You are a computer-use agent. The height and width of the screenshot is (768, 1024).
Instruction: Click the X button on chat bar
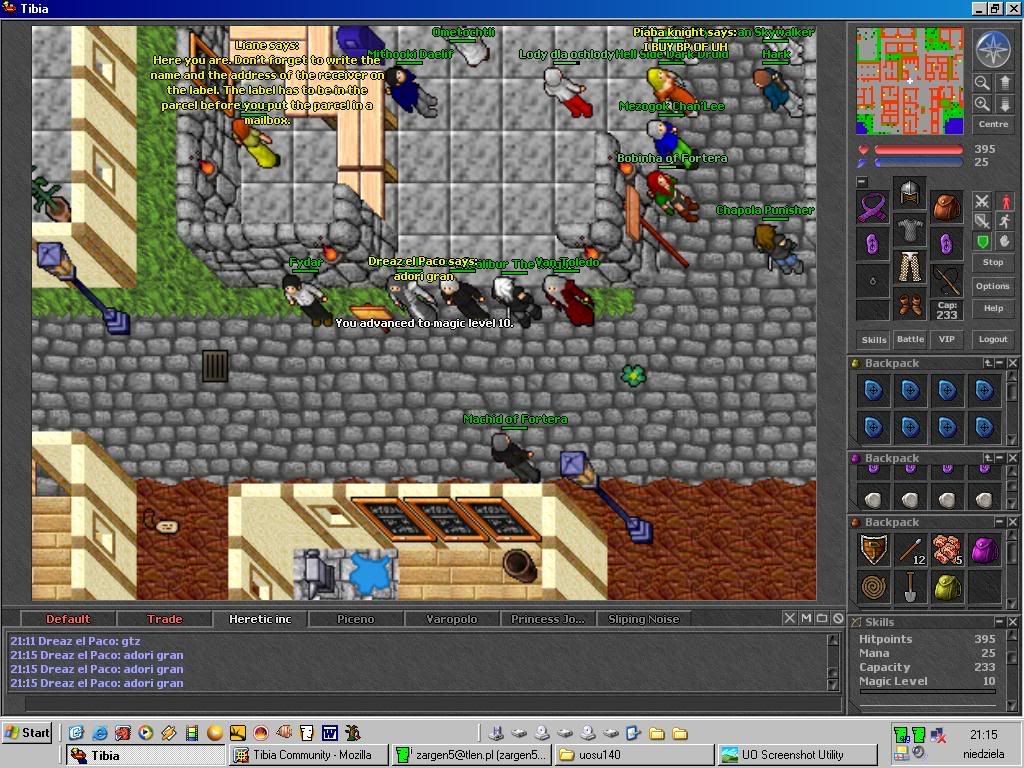tap(790, 618)
